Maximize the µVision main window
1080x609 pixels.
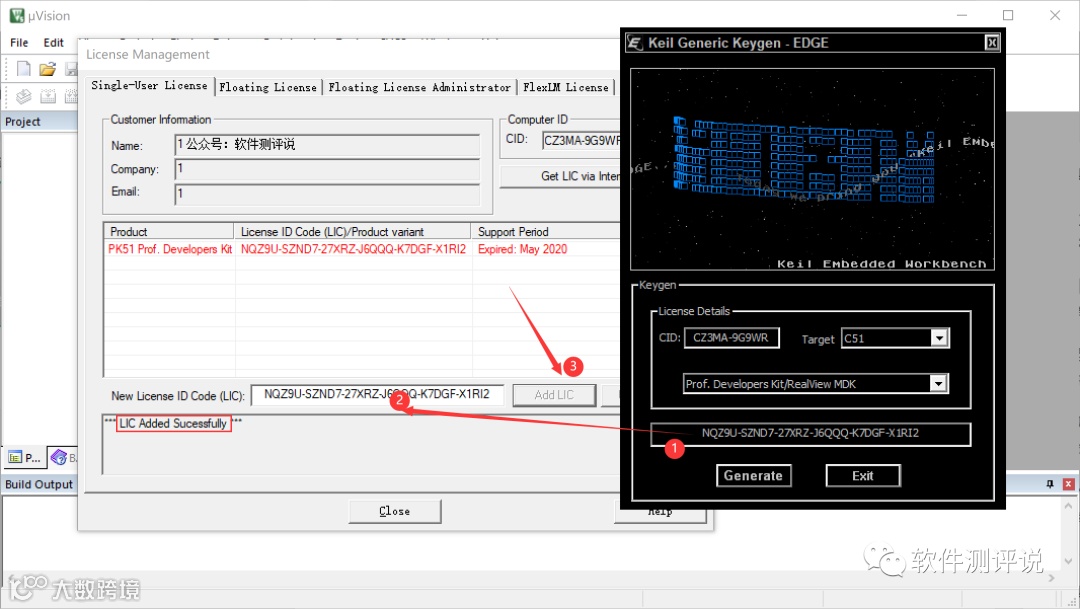(x=1008, y=15)
